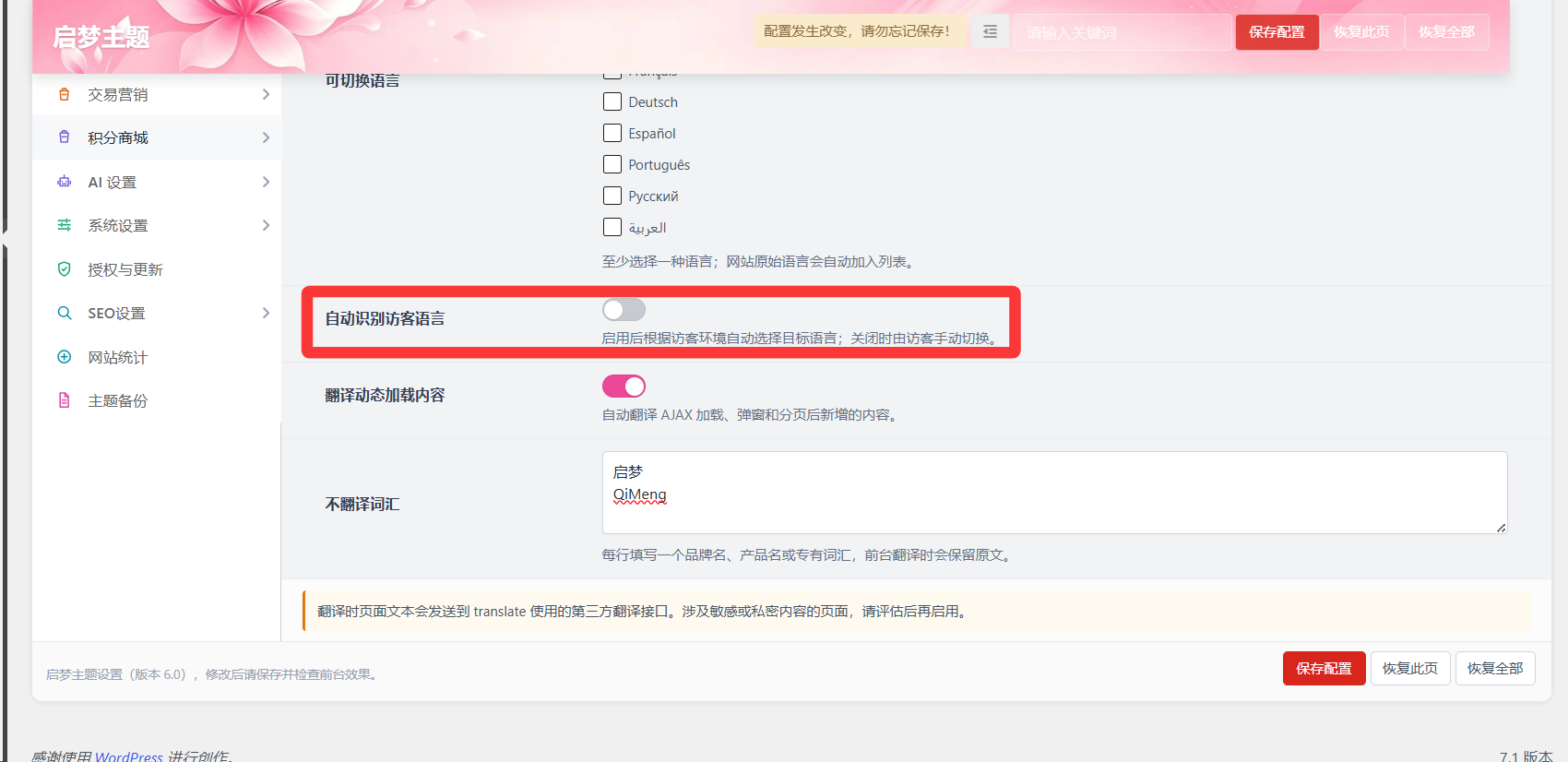Click the AI 设置 robot icon
1568x762 pixels.
64,182
